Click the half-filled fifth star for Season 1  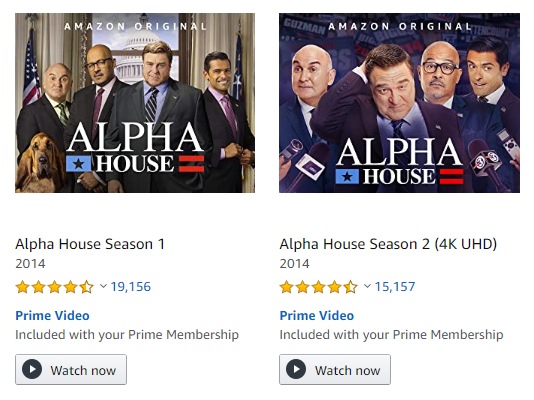[x=87, y=287]
